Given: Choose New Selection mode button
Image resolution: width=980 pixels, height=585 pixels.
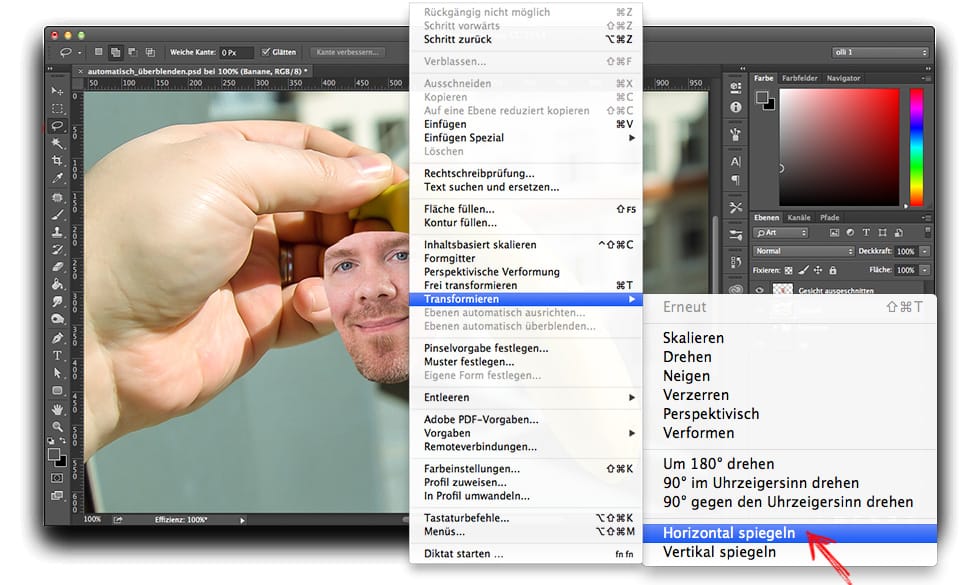Looking at the screenshot, I should tap(98, 52).
